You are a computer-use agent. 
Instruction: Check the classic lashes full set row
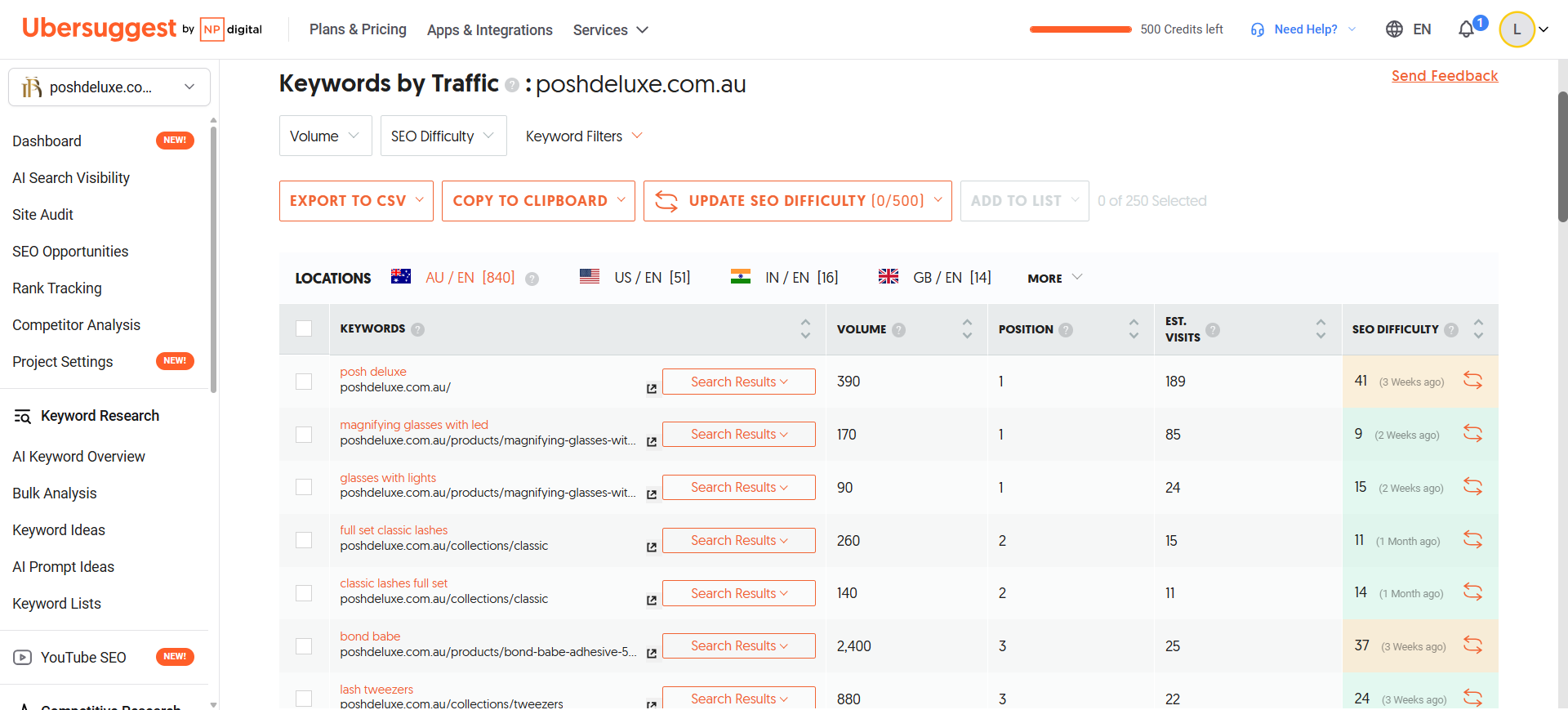pos(304,593)
